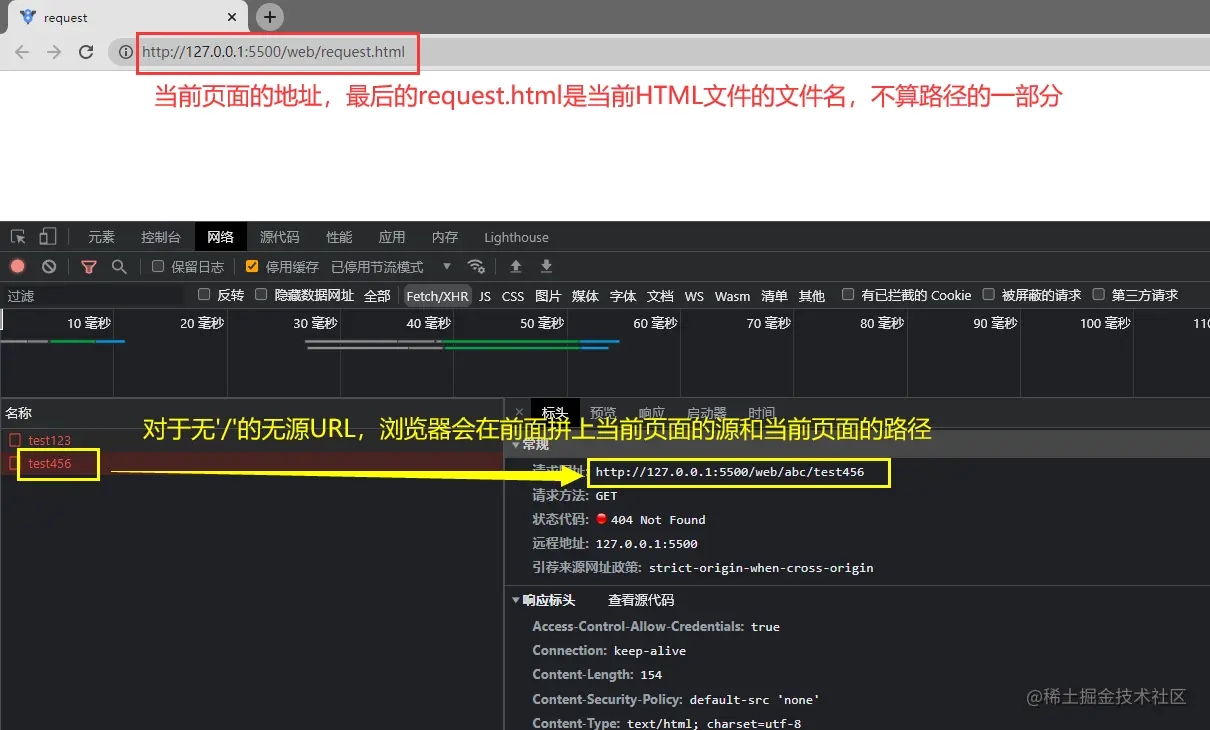Image resolution: width=1210 pixels, height=730 pixels.
Task: Stop recording network log with red button
Action: (18, 266)
